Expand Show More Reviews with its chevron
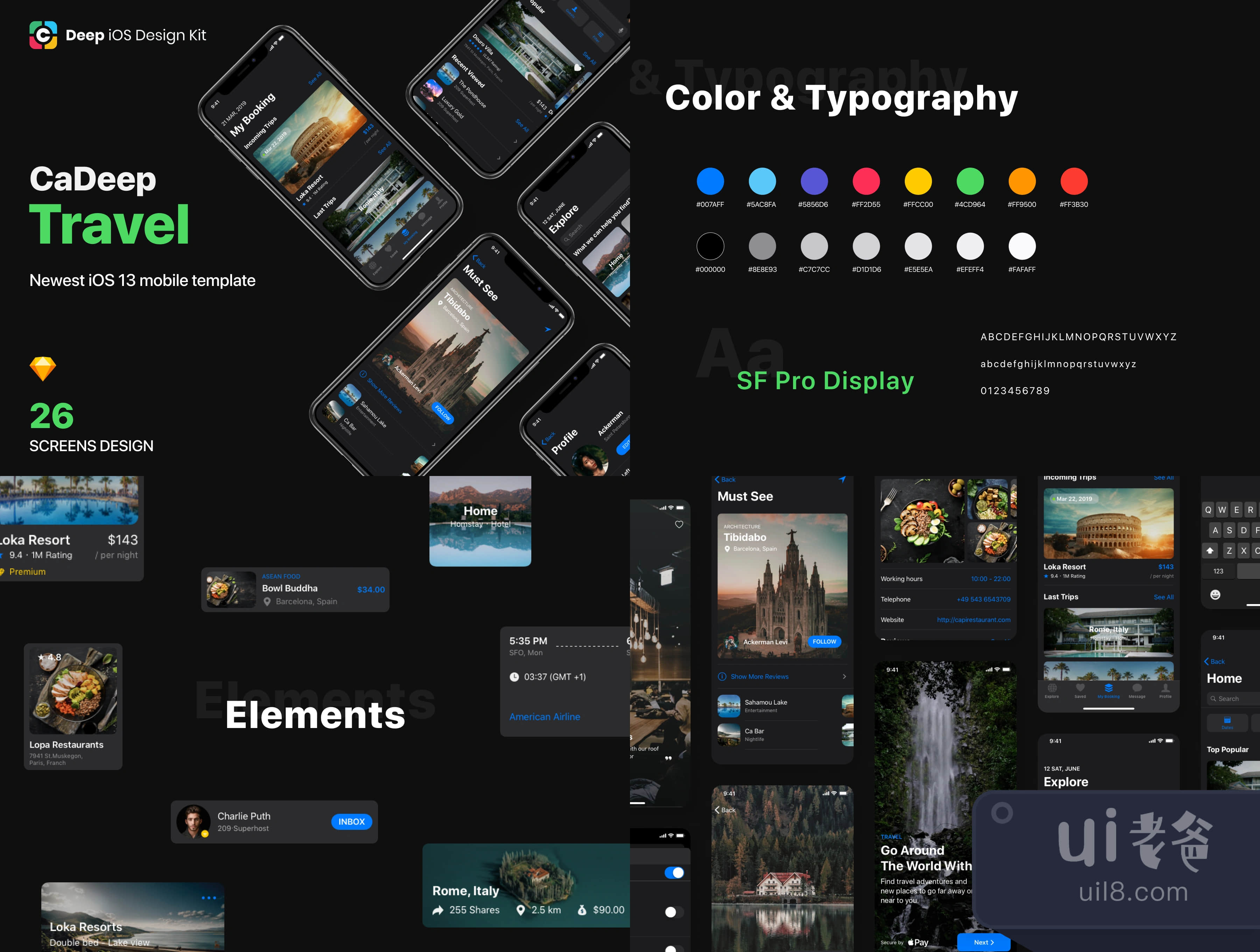This screenshot has height=952, width=1260. [844, 676]
